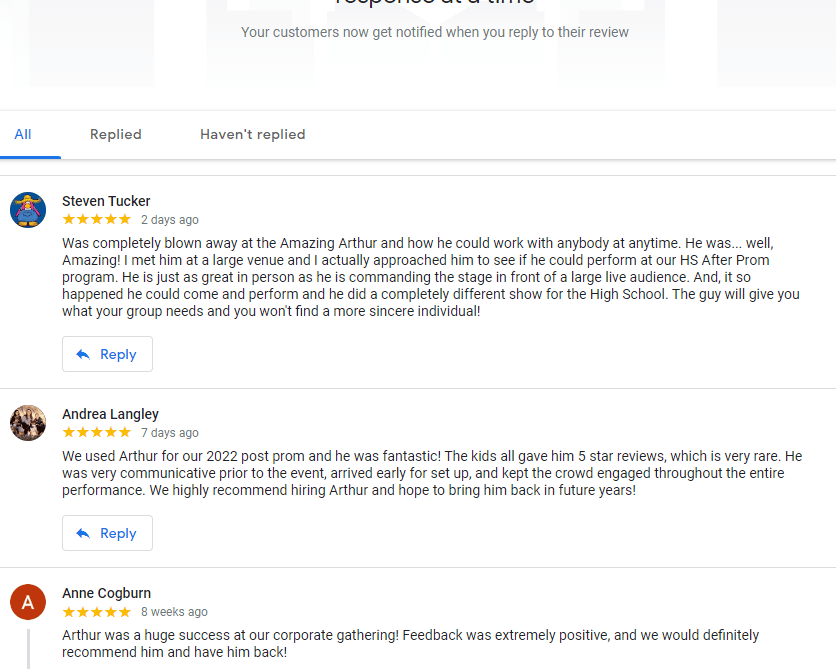Click five-star rating on Andrea Langley's review
This screenshot has width=836, height=671.
coord(97,433)
